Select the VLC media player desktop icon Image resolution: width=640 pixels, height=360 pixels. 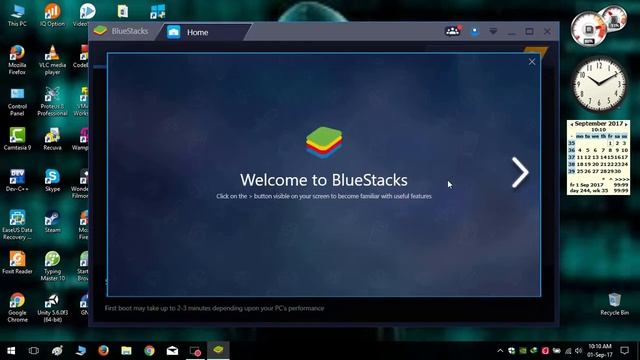[x=52, y=60]
